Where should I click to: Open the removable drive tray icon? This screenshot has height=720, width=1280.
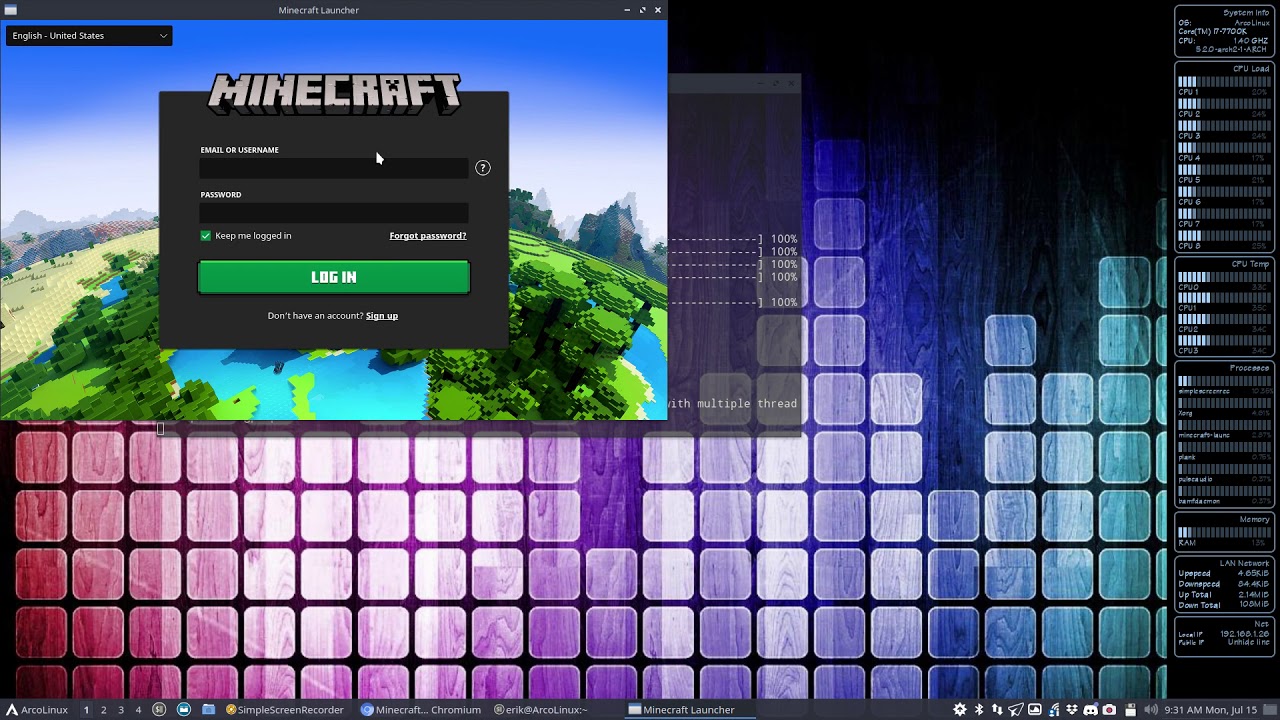[x=1131, y=710]
